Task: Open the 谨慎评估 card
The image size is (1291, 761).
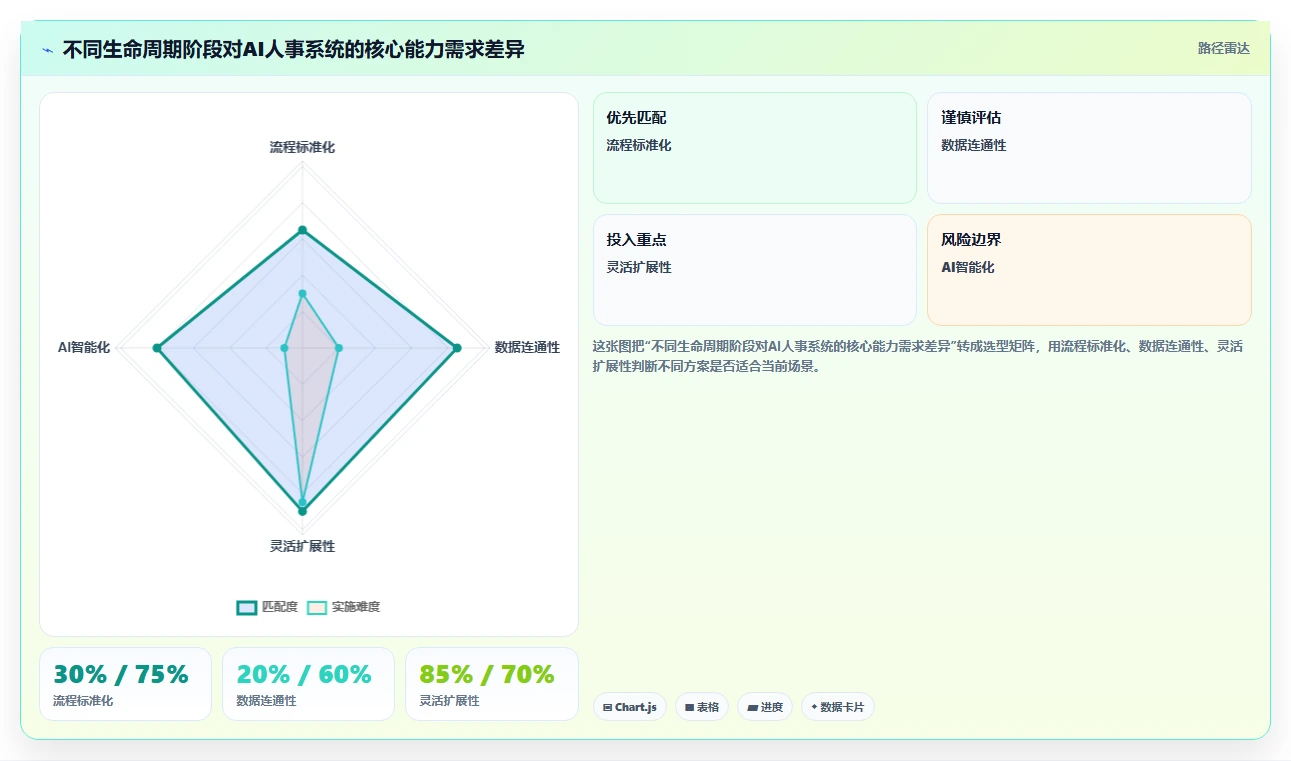Action: tap(1089, 148)
